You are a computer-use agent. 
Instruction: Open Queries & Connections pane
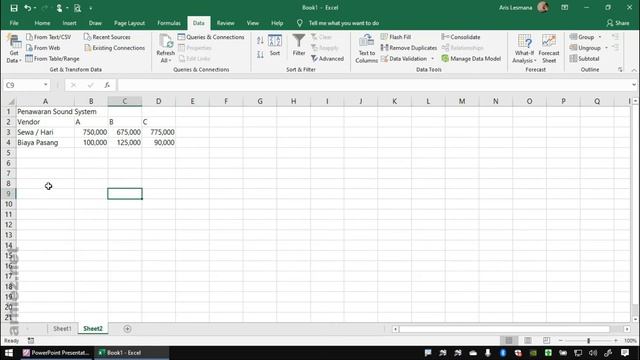click(x=211, y=37)
